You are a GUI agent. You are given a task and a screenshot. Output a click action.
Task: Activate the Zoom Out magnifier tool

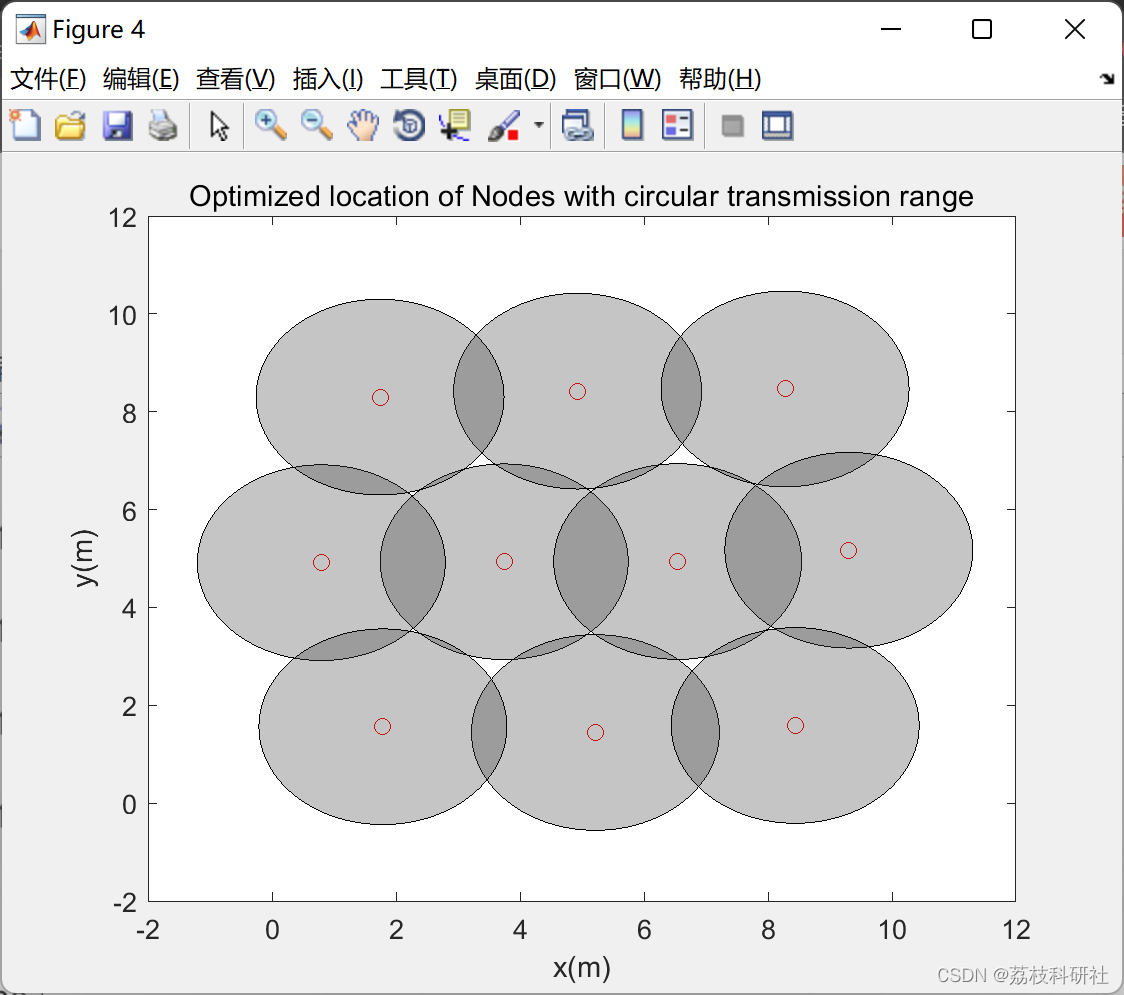pos(316,125)
